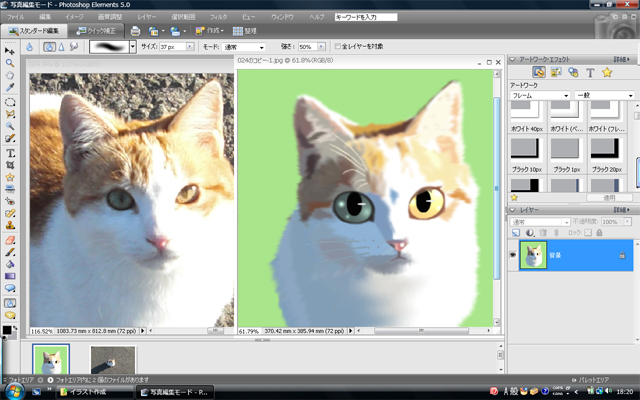Select the Elliptical Marquee tool

(10, 102)
